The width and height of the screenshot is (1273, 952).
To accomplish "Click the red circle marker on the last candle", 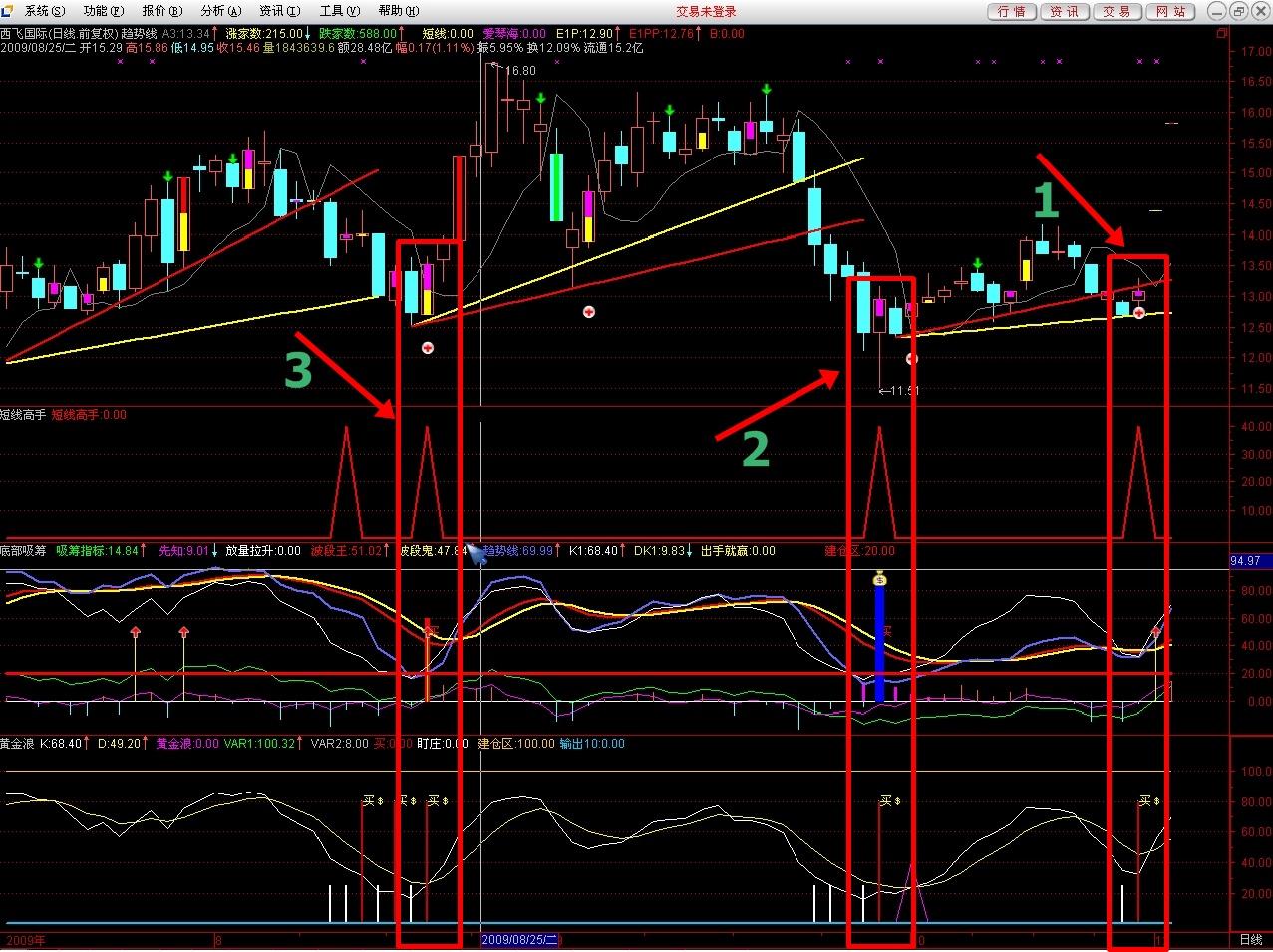I will point(1139,313).
